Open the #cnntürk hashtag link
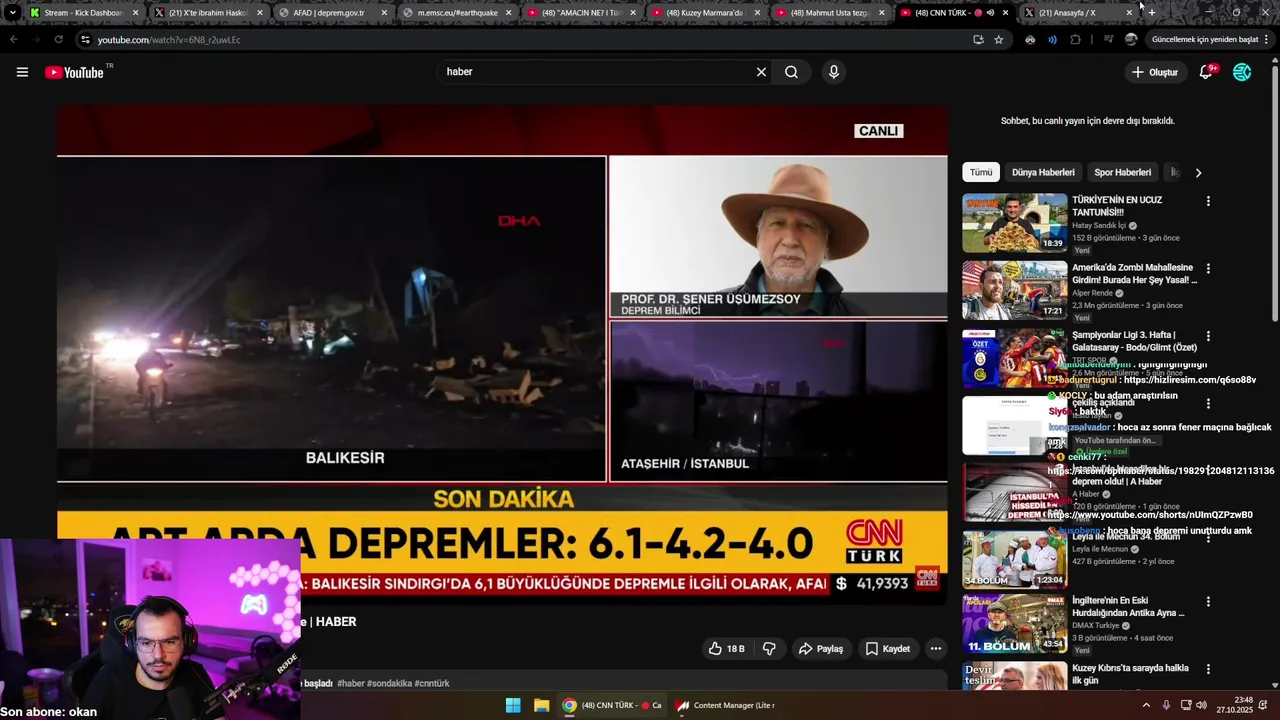This screenshot has height=720, width=1280. click(x=432, y=684)
